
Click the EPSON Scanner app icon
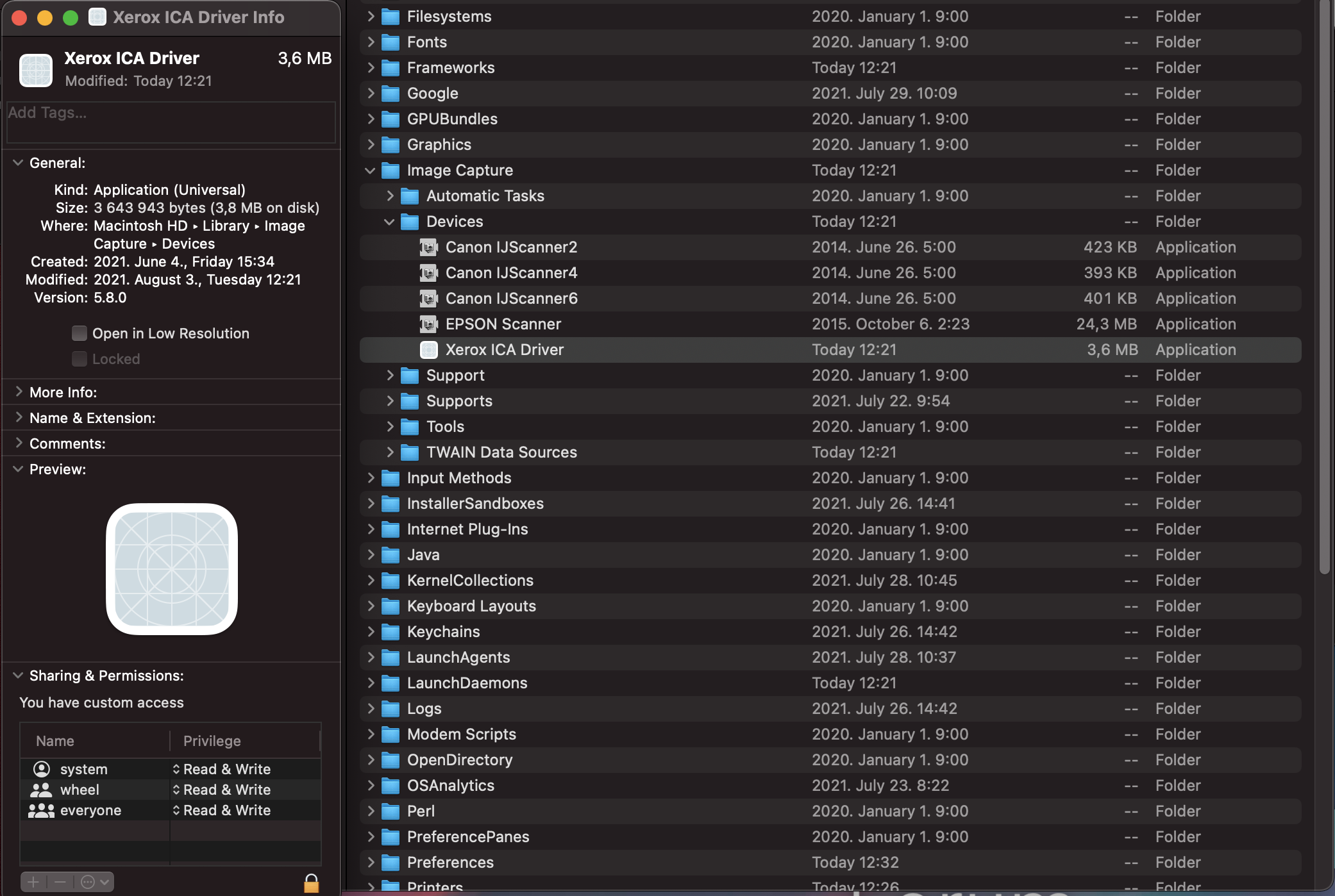click(428, 324)
